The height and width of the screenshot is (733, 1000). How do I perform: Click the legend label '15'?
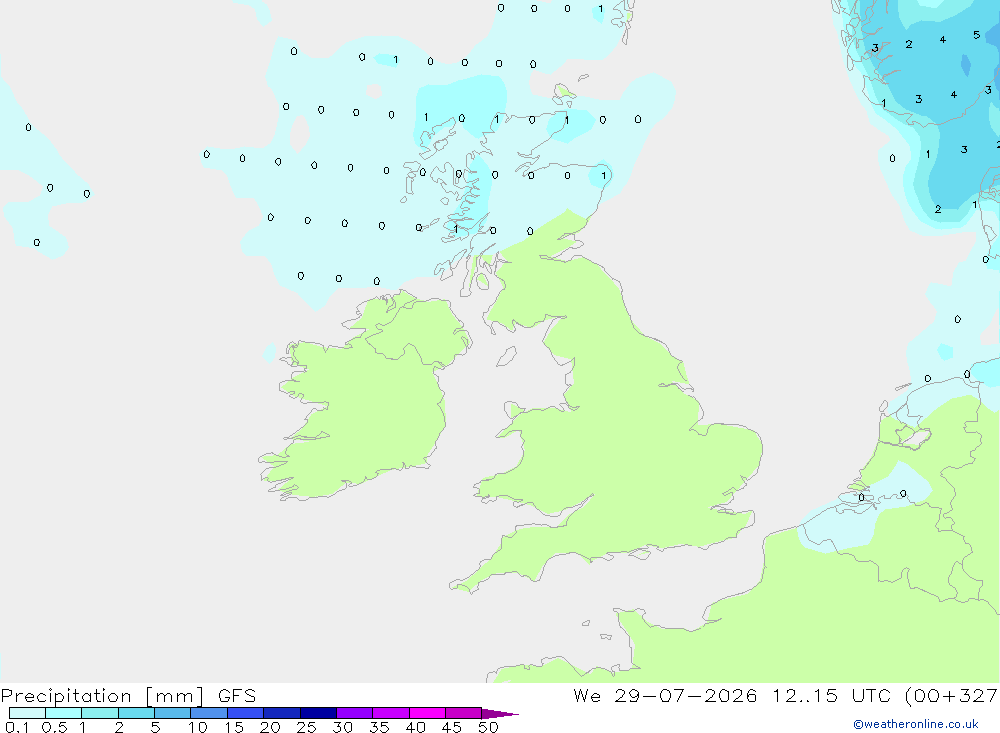[234, 727]
